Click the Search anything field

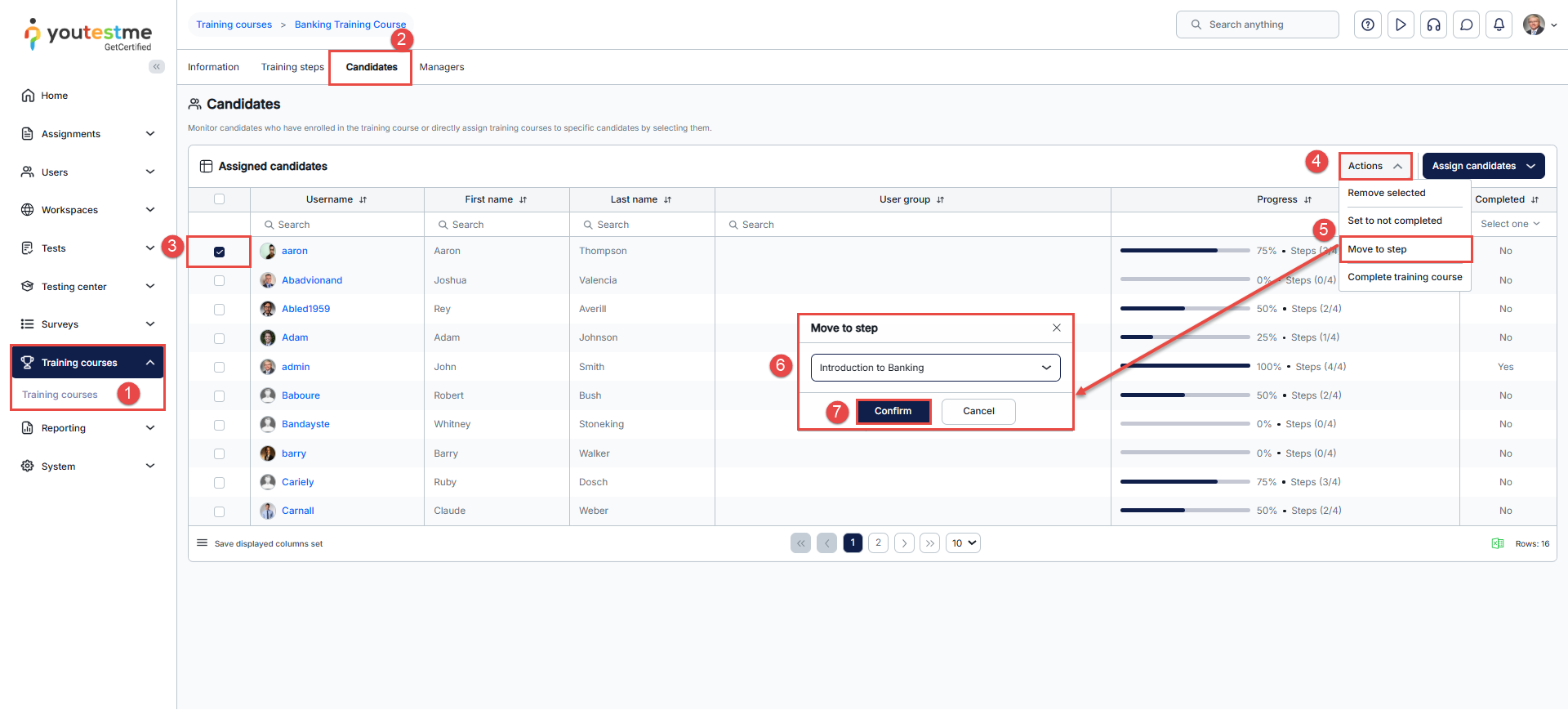click(x=1258, y=25)
